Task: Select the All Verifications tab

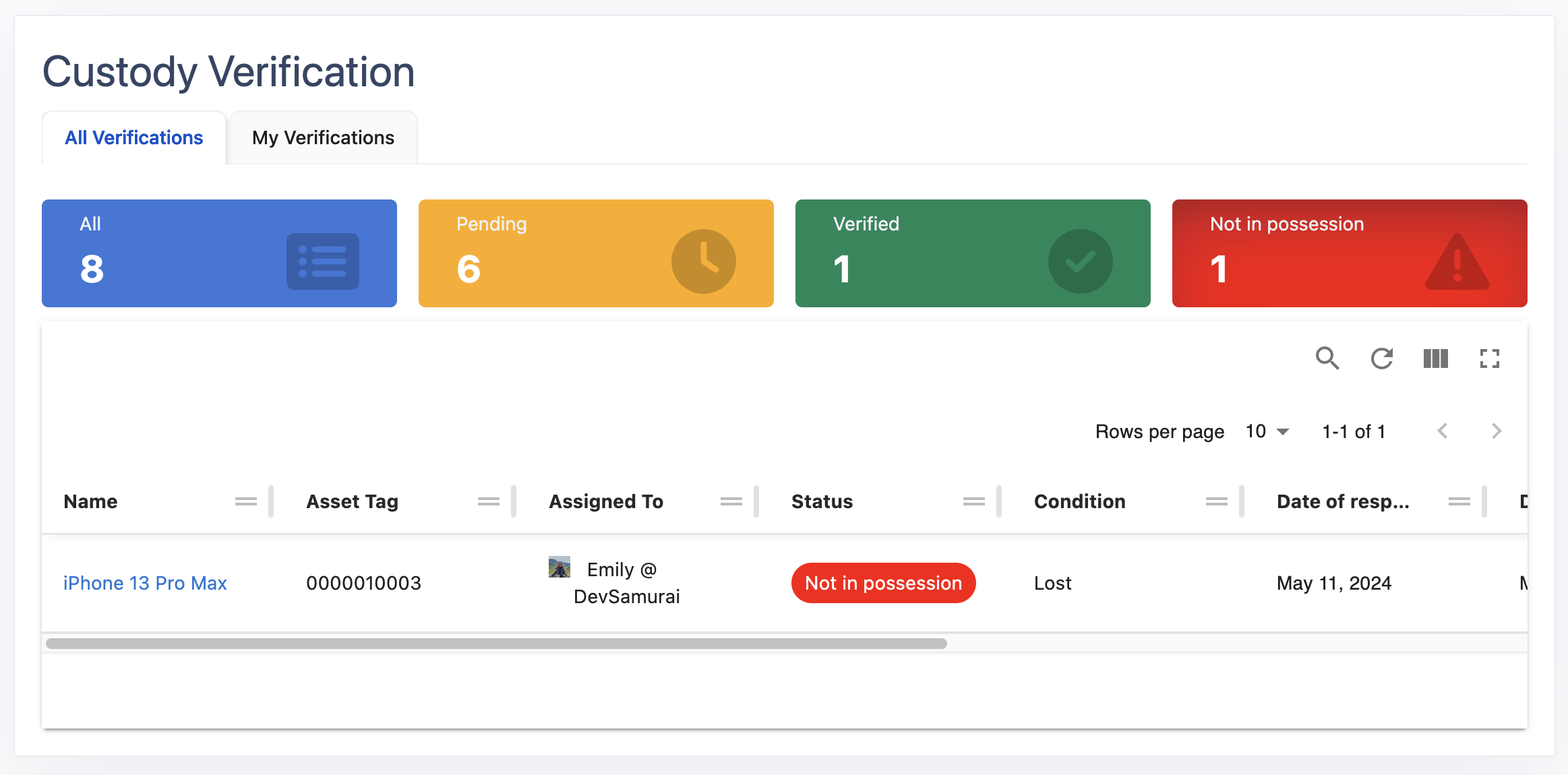Action: click(133, 137)
